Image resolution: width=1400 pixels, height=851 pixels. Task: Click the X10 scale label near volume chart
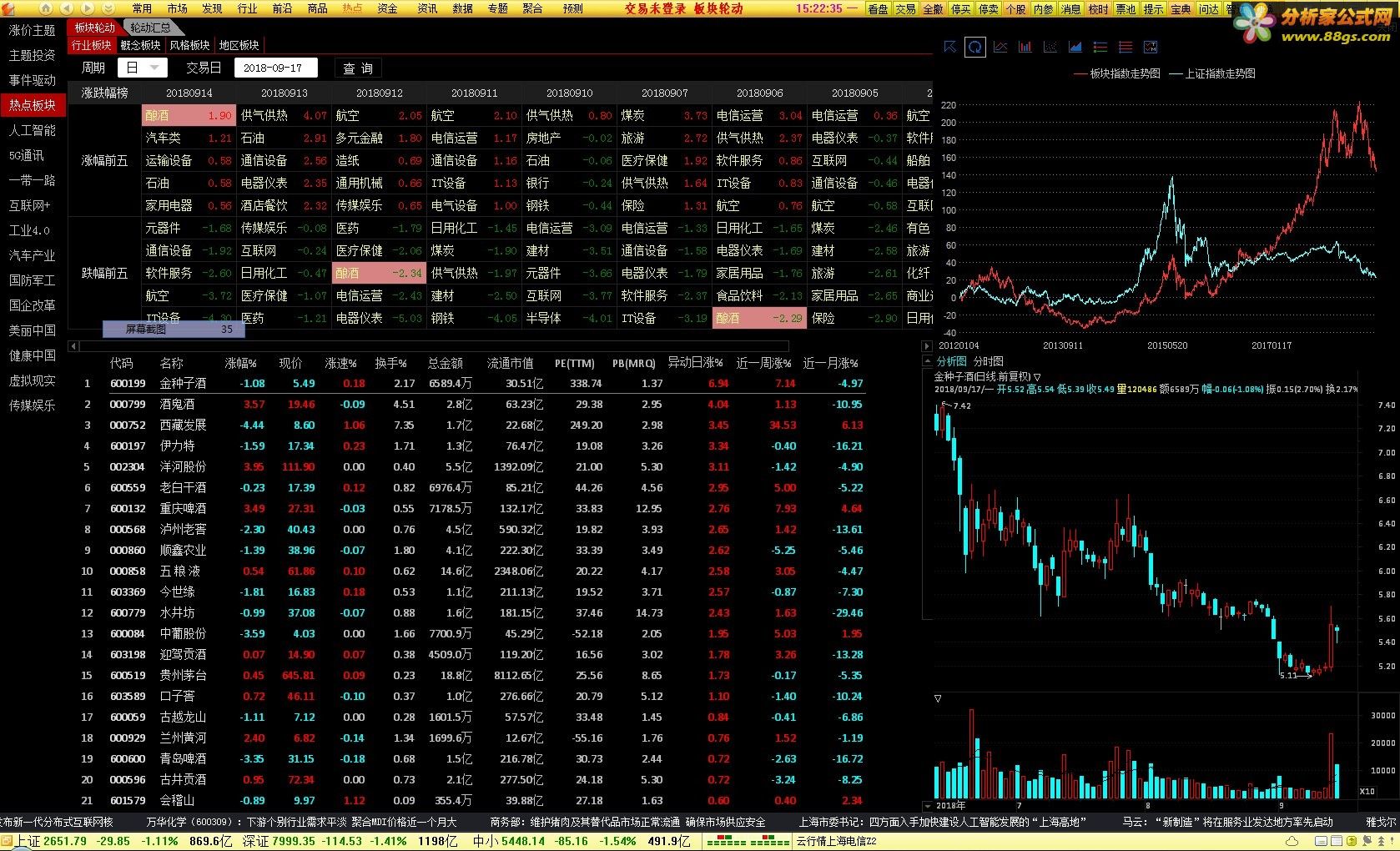[1367, 791]
